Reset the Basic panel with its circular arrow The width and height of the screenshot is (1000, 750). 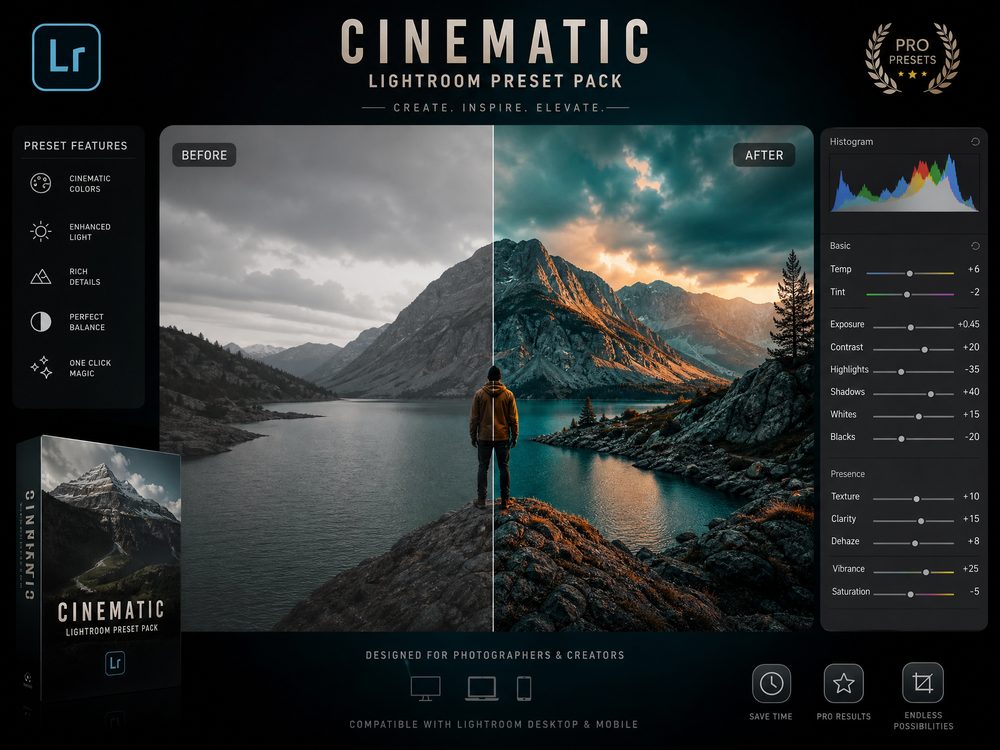975,246
